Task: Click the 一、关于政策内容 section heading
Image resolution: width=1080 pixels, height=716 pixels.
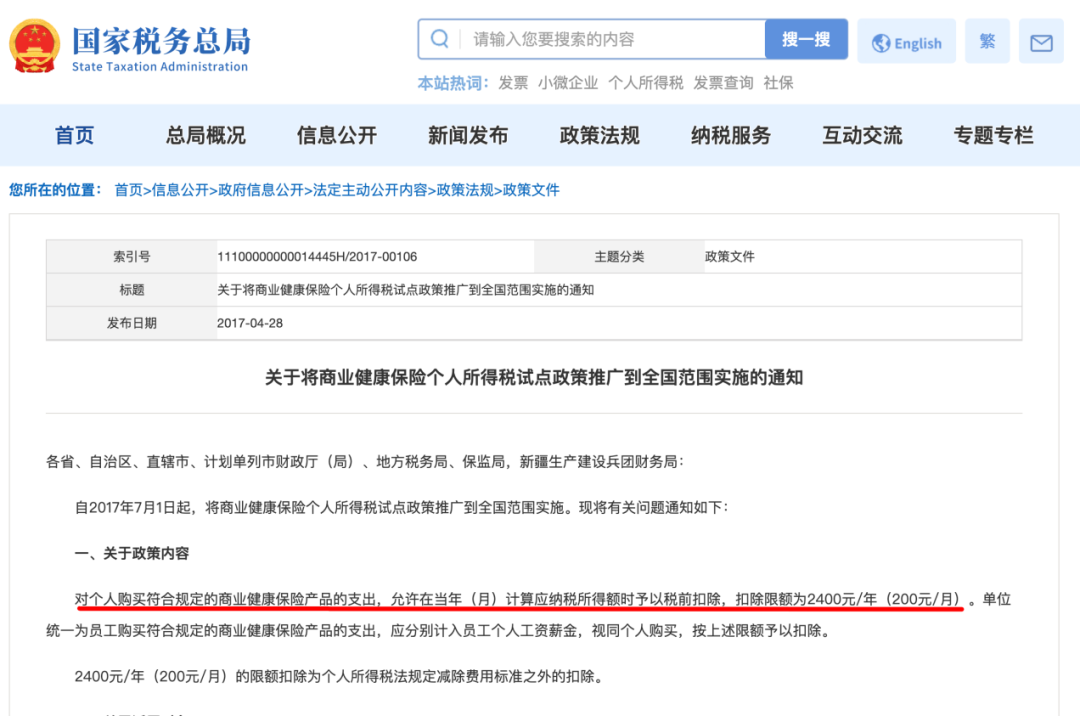Action: tap(132, 554)
